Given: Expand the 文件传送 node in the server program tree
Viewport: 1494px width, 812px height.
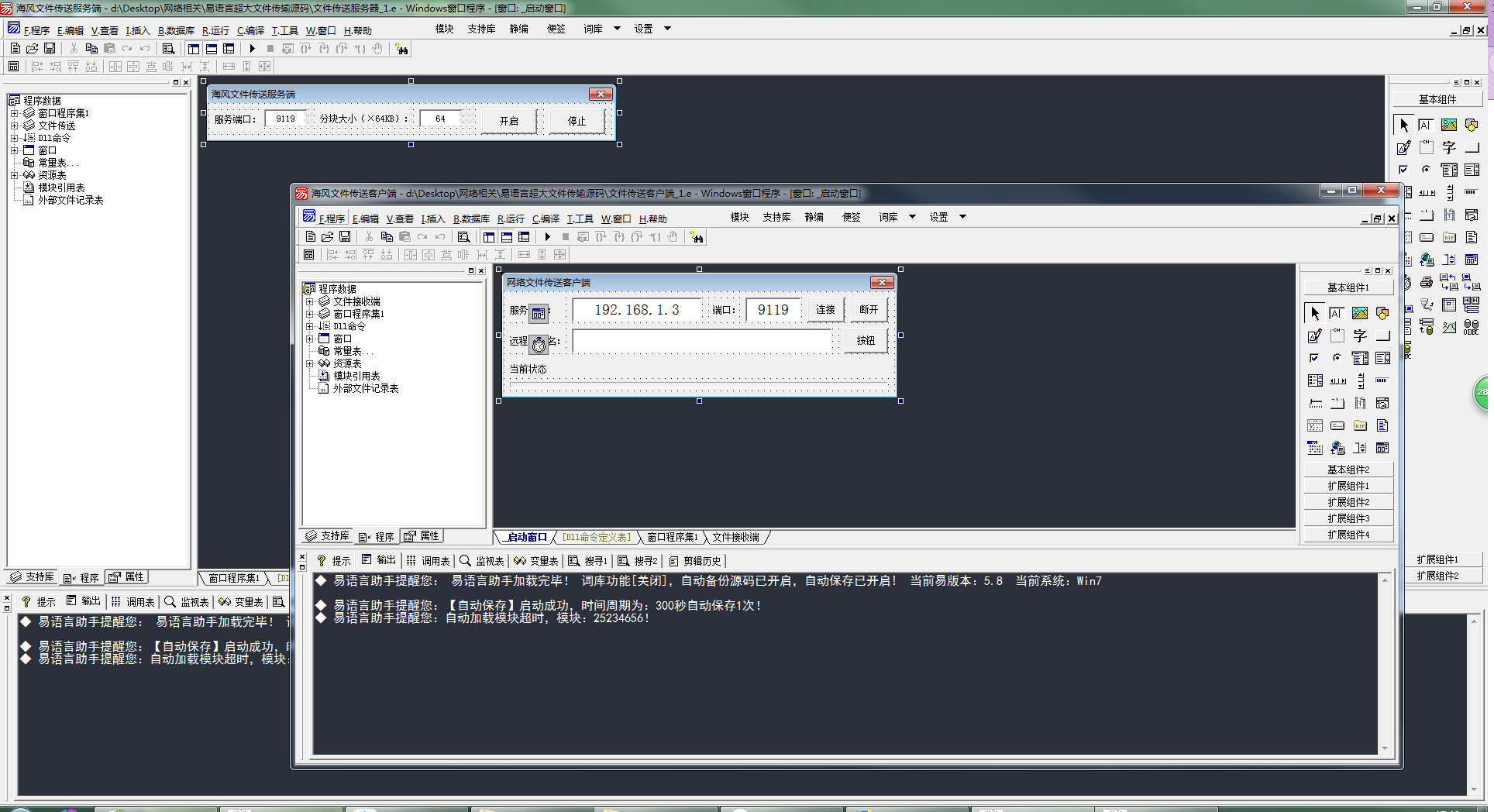Looking at the screenshot, I should [x=14, y=126].
